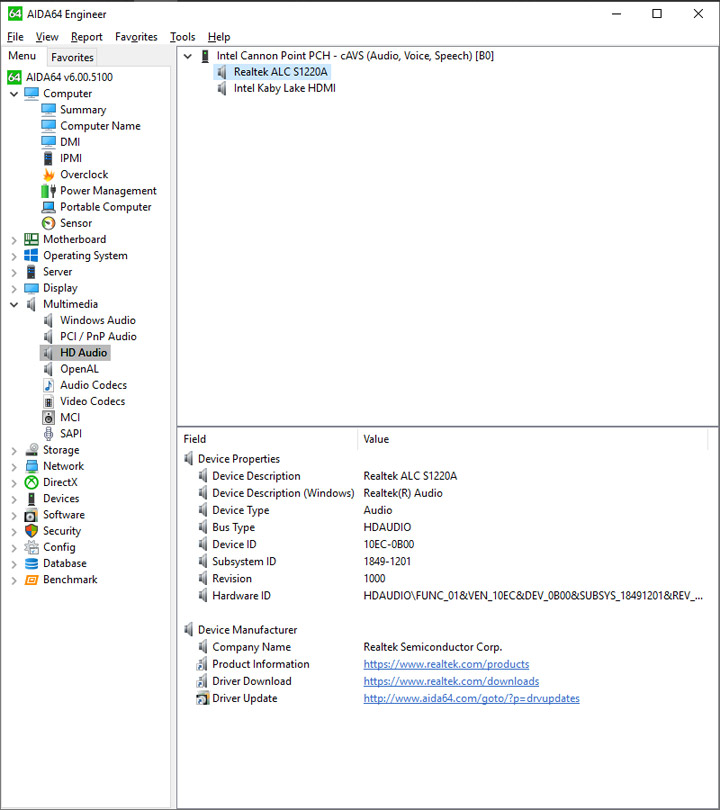Click the Network icon in tree
Image resolution: width=720 pixels, height=810 pixels.
click(x=32, y=466)
